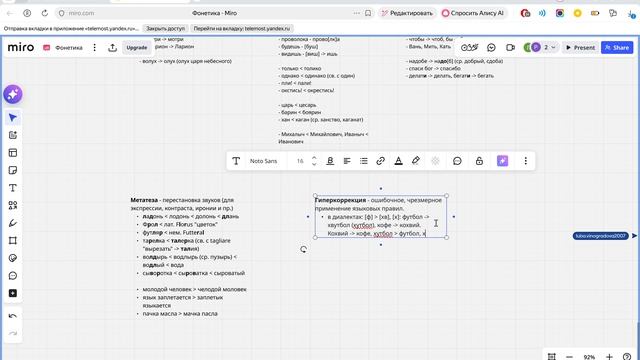Screen dimensions: 640x360
Task: Open AI actions in floating toolbar
Action: tap(502, 161)
